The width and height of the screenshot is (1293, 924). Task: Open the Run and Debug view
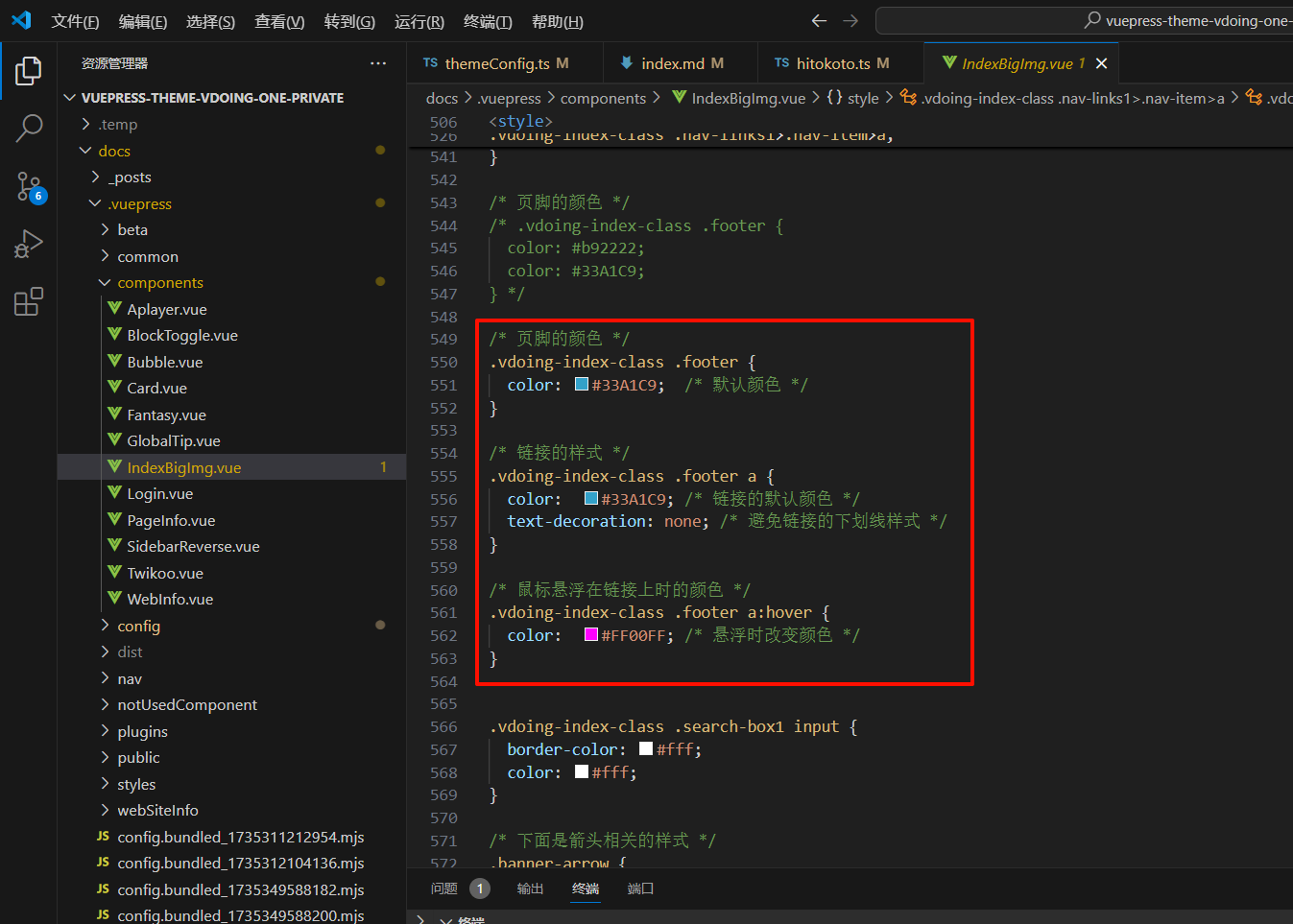coord(29,244)
